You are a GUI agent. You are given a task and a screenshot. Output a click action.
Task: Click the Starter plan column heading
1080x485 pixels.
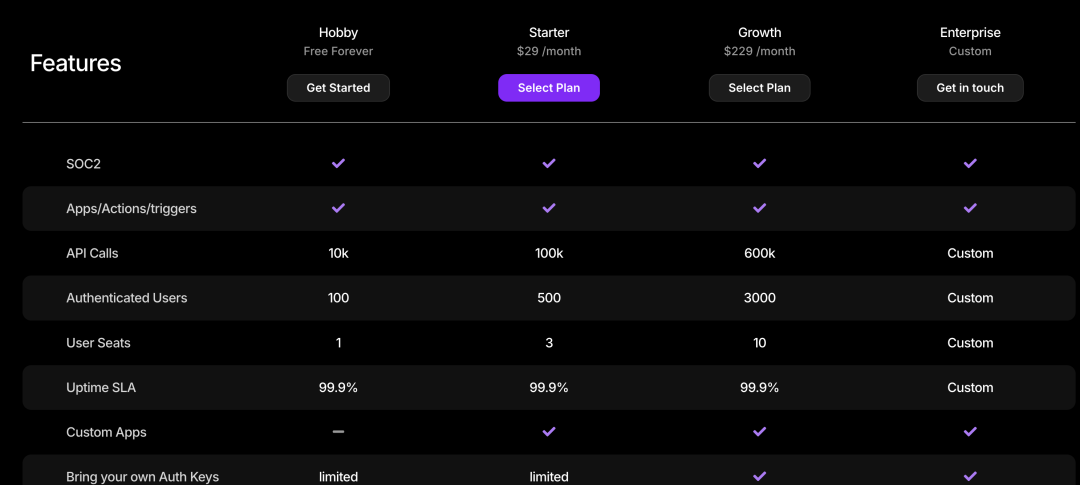pyautogui.click(x=549, y=32)
